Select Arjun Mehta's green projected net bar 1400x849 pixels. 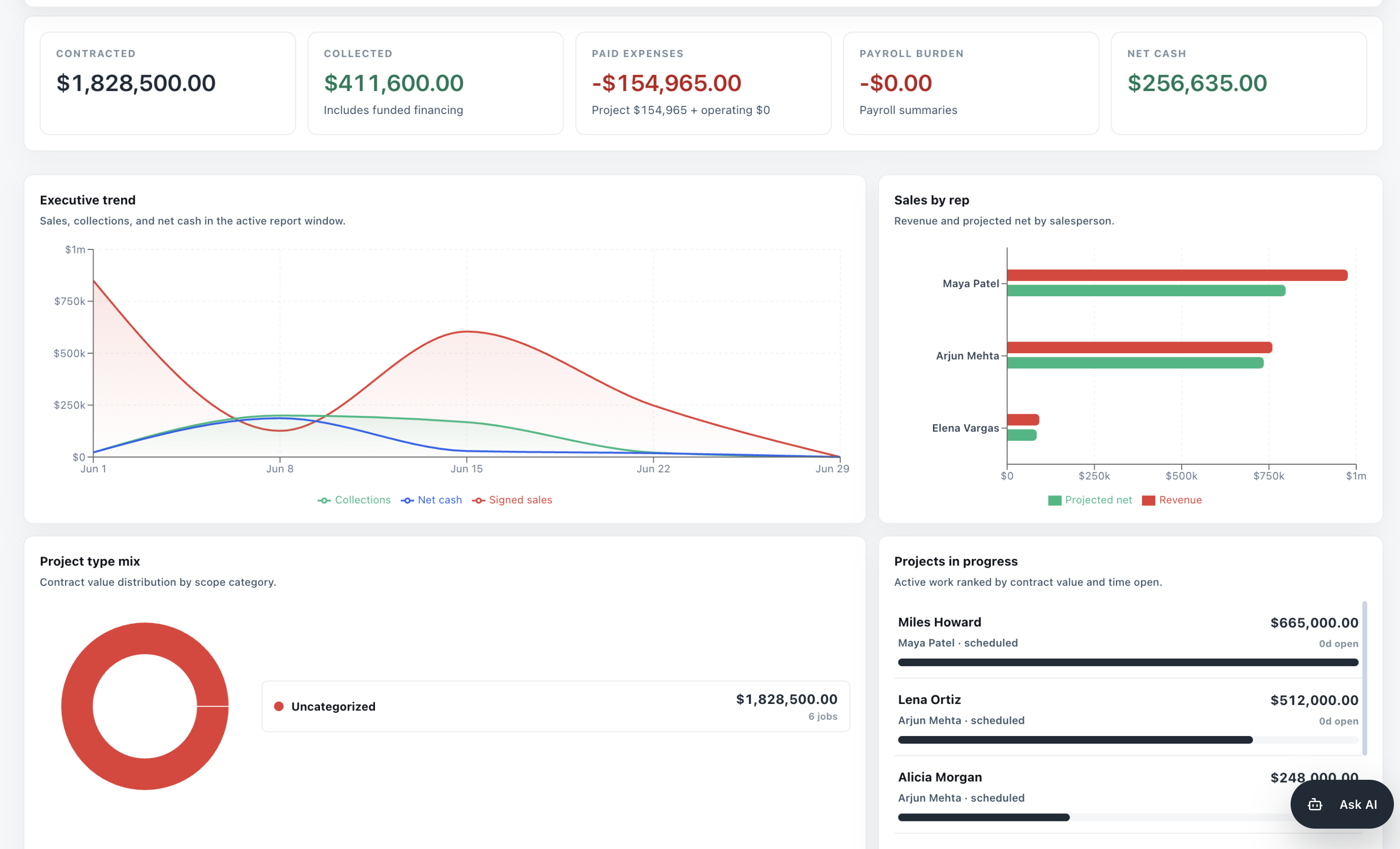tap(1135, 363)
